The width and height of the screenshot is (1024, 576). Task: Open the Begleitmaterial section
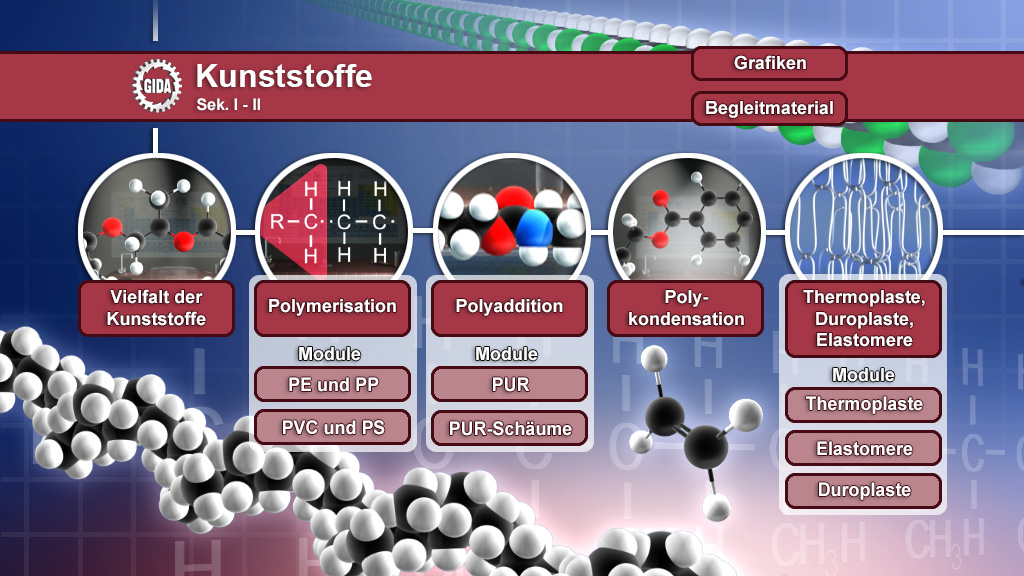point(769,108)
